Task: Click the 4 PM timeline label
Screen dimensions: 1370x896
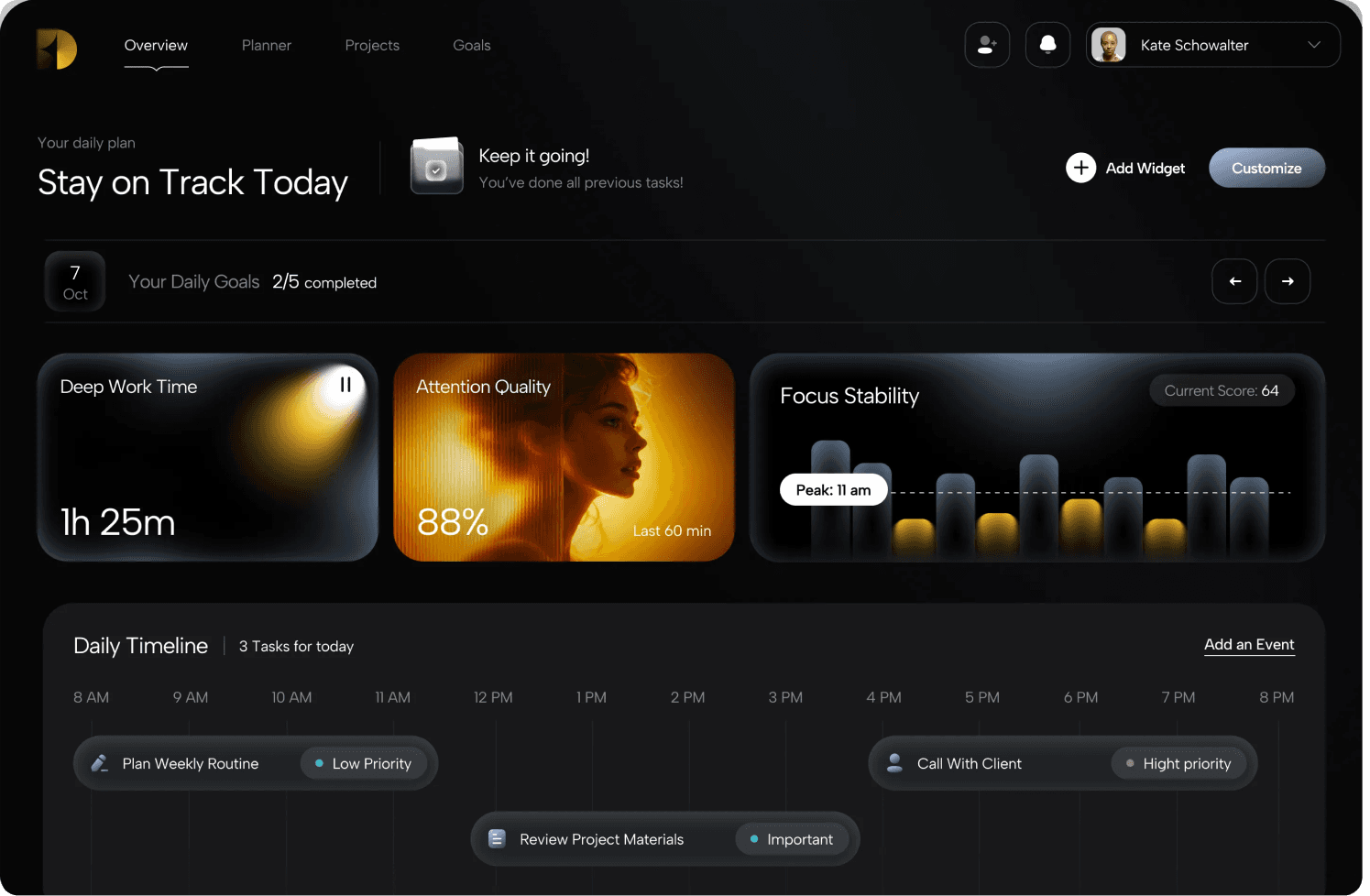Action: [x=884, y=697]
